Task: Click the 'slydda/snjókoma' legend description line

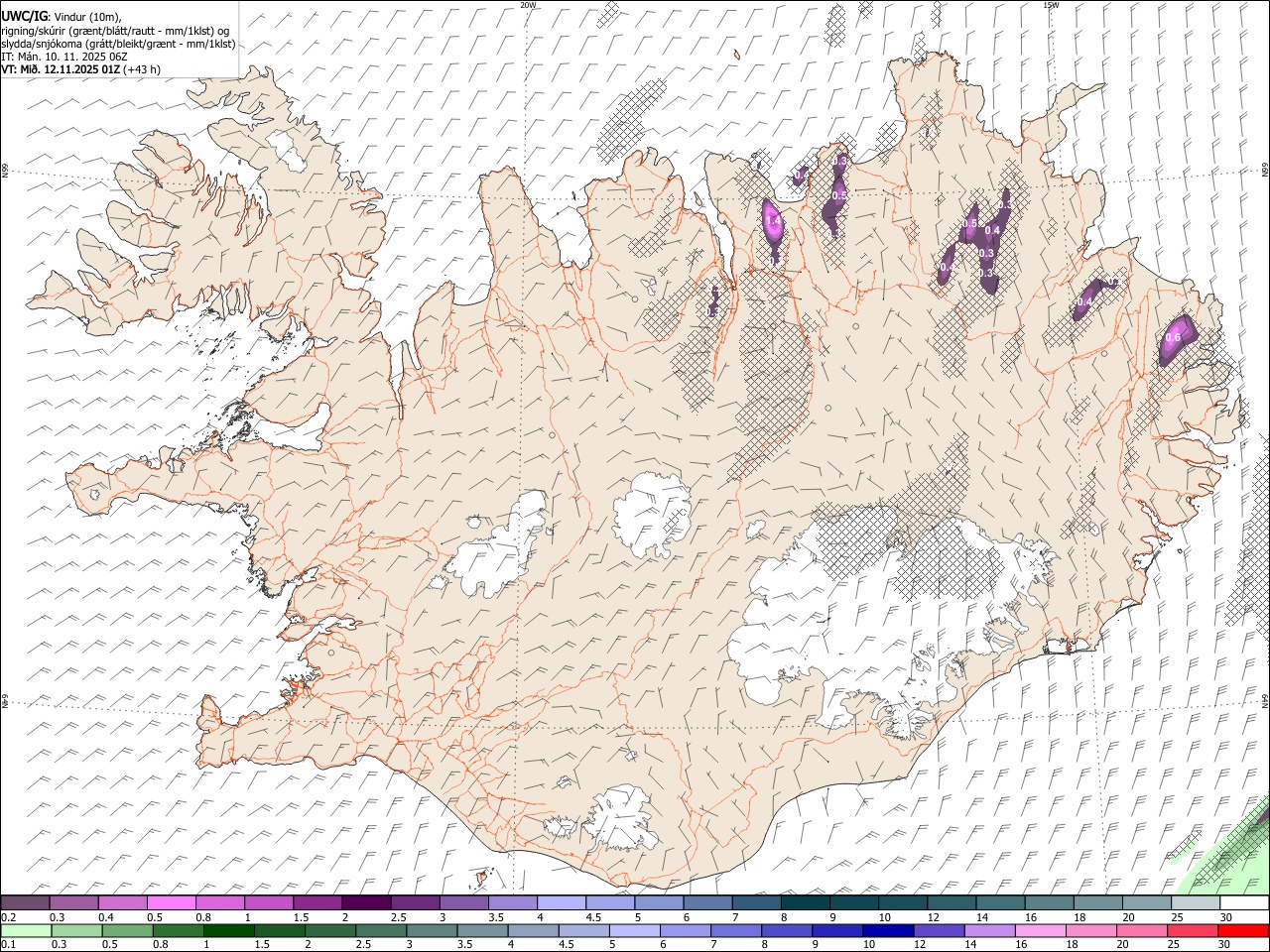Action: (x=119, y=44)
